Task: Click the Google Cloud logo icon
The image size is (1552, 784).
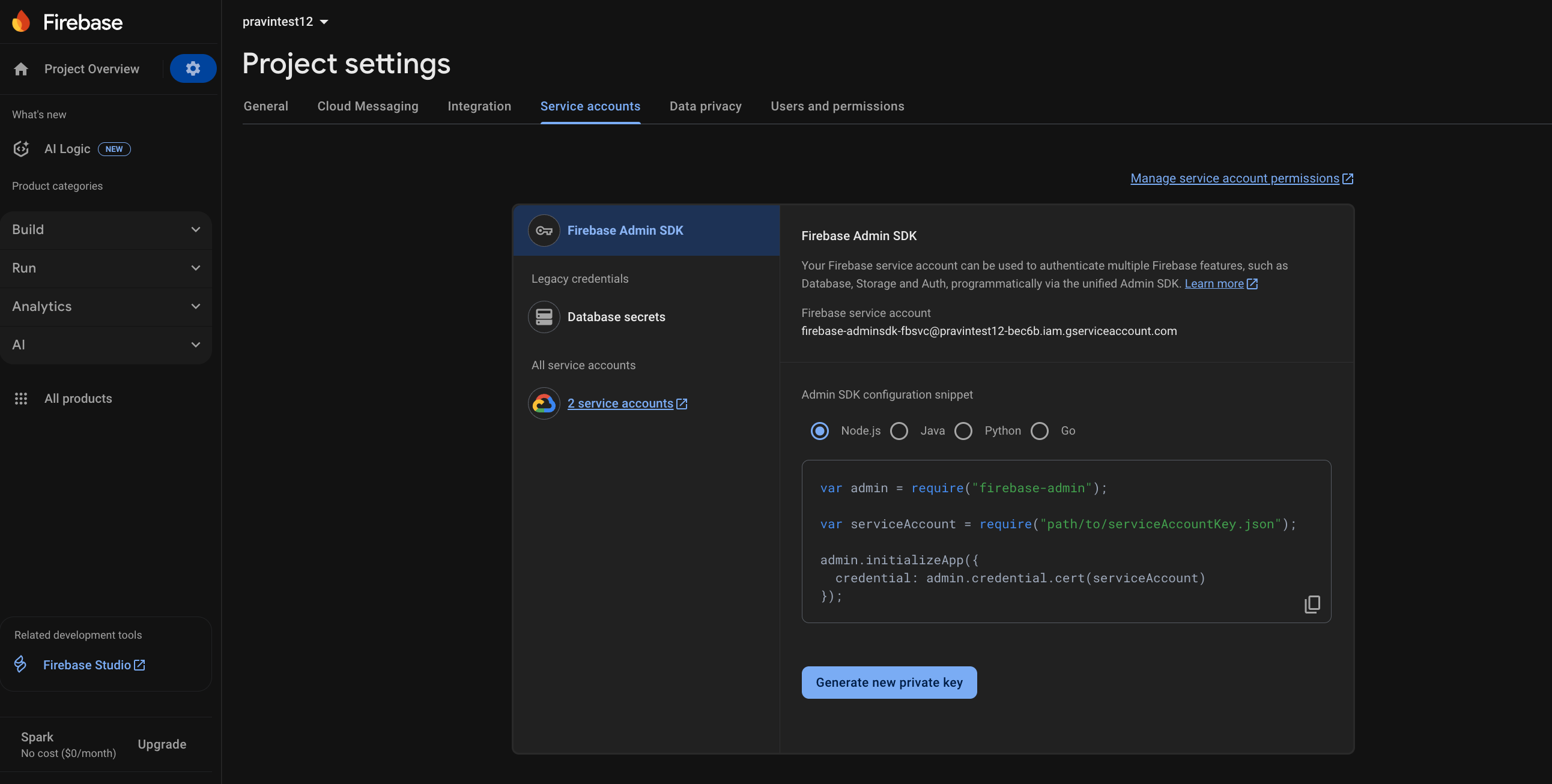Action: [x=544, y=403]
